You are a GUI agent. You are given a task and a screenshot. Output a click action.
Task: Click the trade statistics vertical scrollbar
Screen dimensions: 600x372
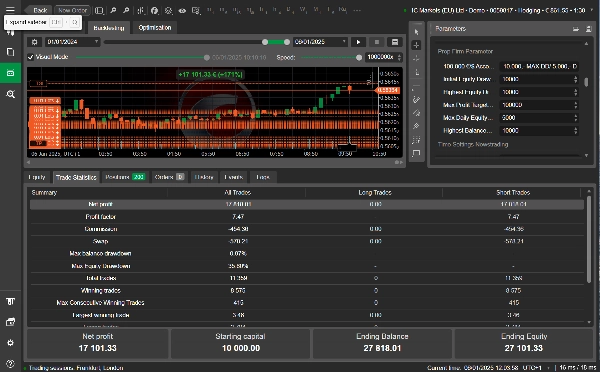point(589,240)
